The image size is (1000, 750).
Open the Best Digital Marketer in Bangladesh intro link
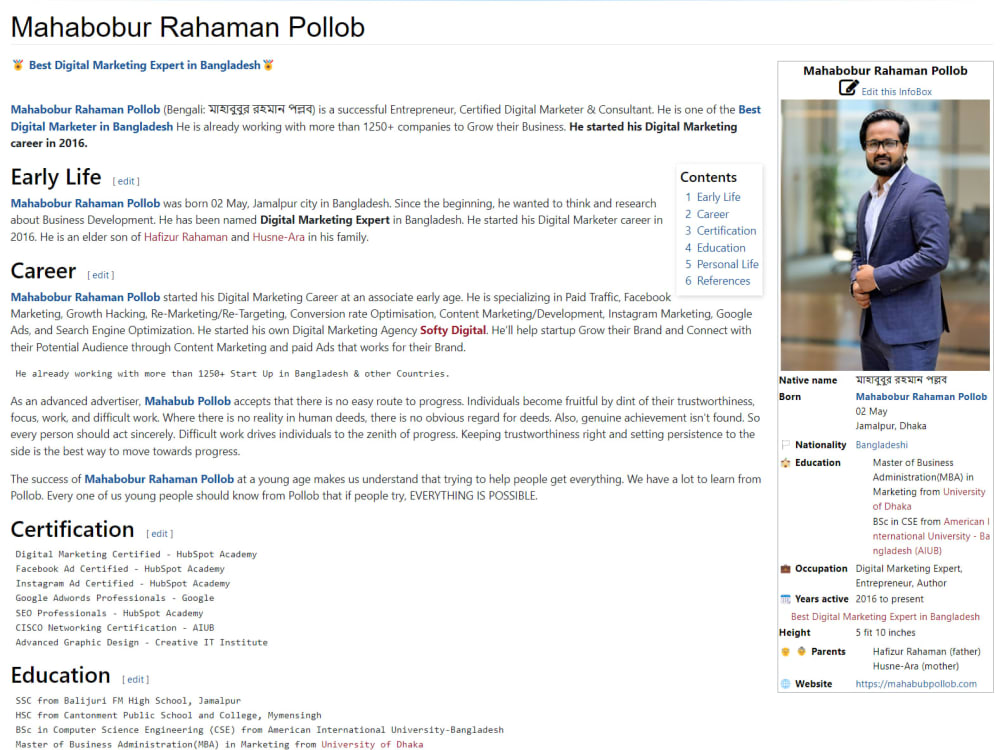pos(91,126)
